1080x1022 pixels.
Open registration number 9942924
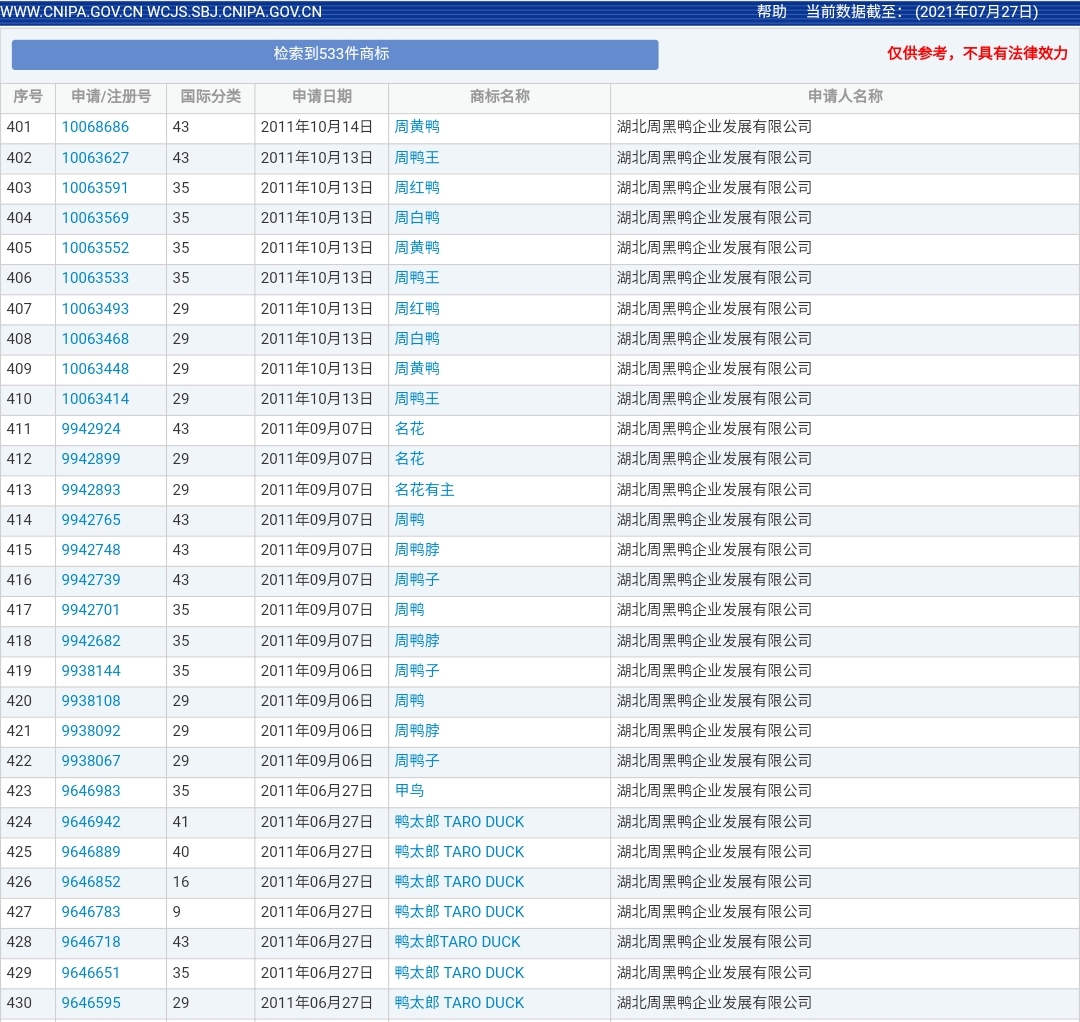tap(91, 429)
